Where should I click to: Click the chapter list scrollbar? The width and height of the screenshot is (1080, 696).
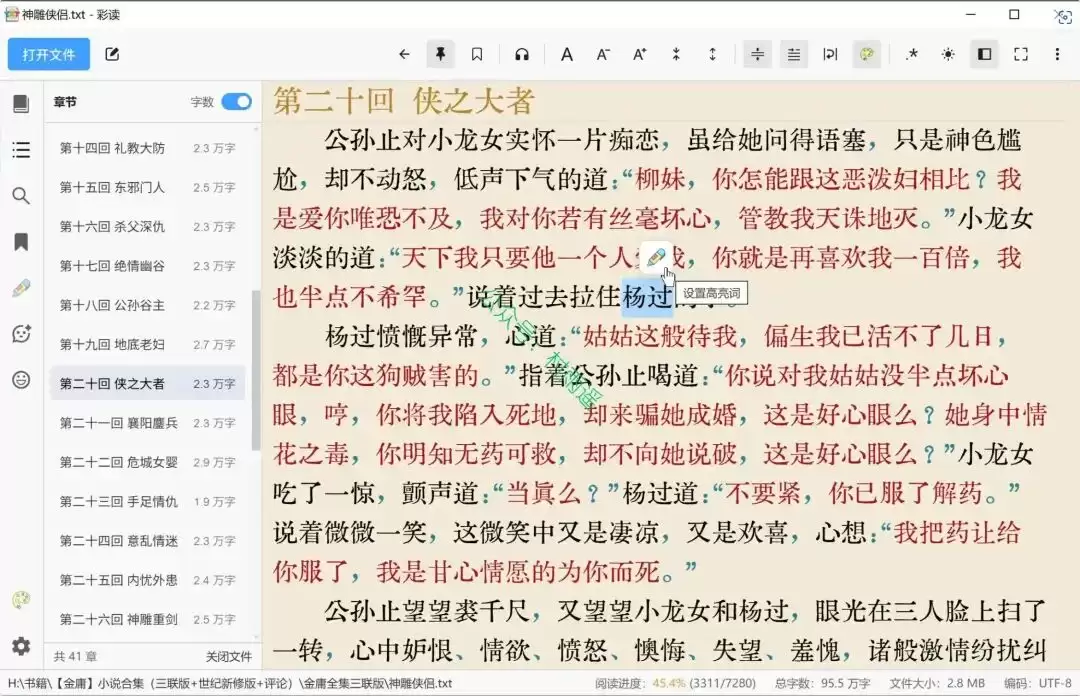pyautogui.click(x=256, y=371)
